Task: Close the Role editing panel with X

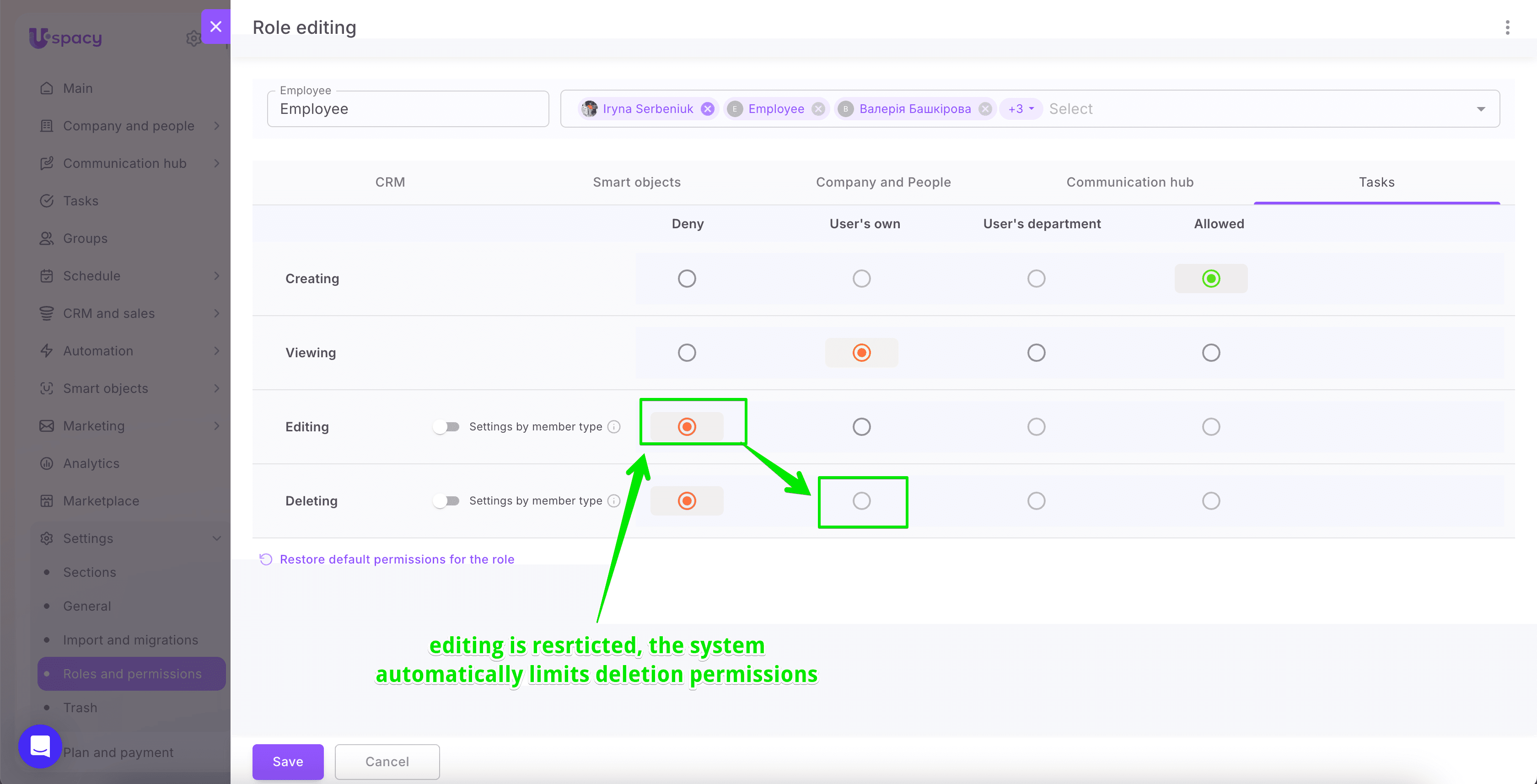Action: coord(215,27)
